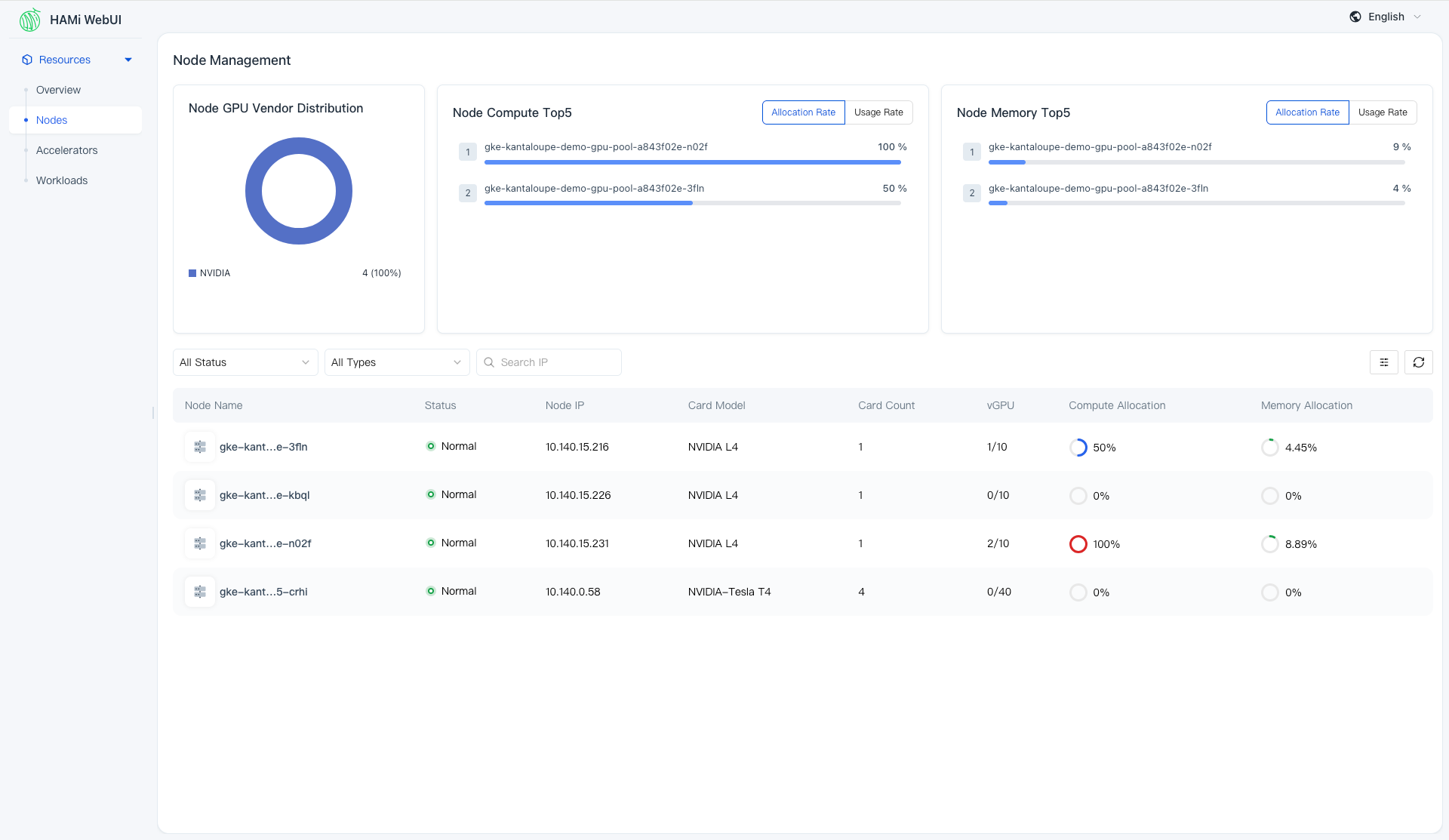Open the Overview sidebar item
Screen dimensions: 1449x840
(58, 90)
